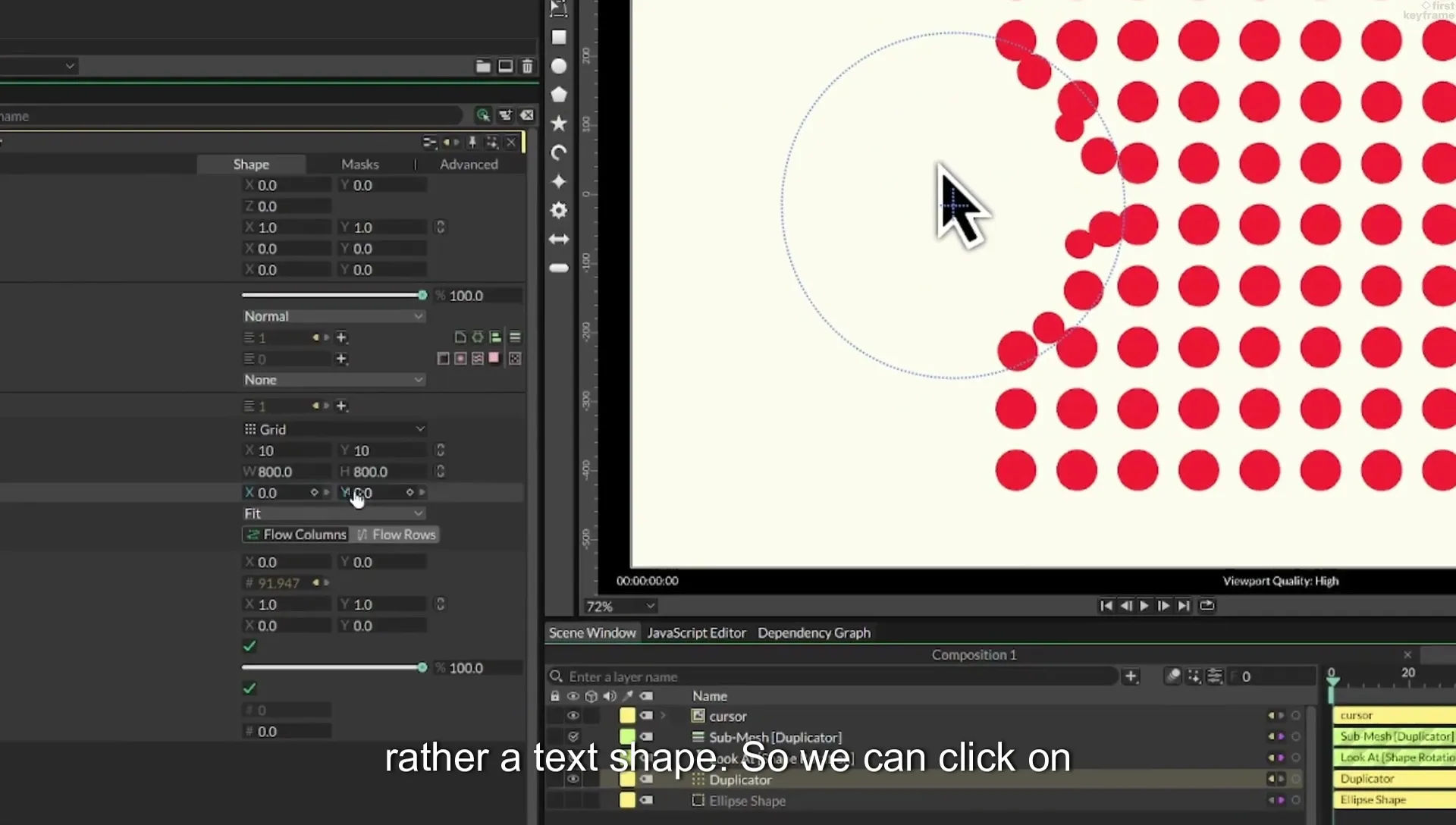
Task: Select the Capsule shape tool
Action: click(559, 268)
